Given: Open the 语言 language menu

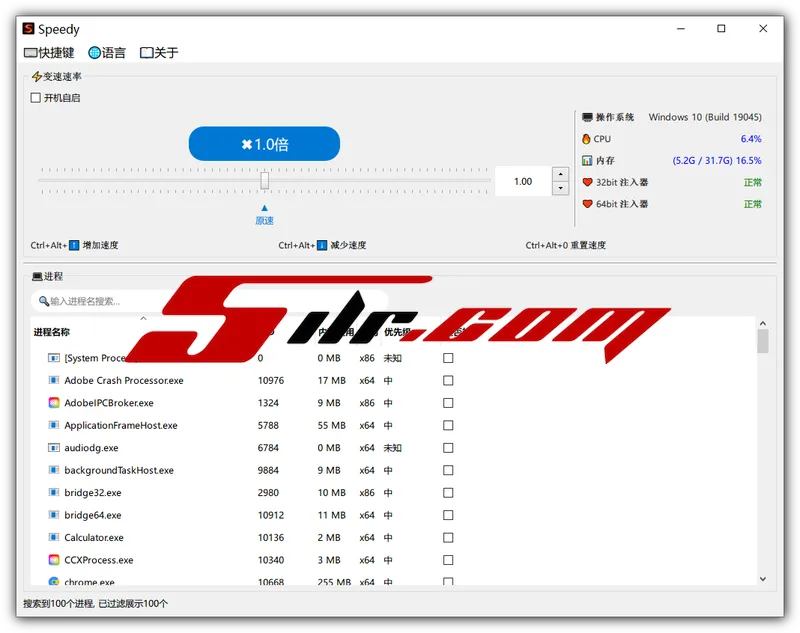Looking at the screenshot, I should 107,53.
